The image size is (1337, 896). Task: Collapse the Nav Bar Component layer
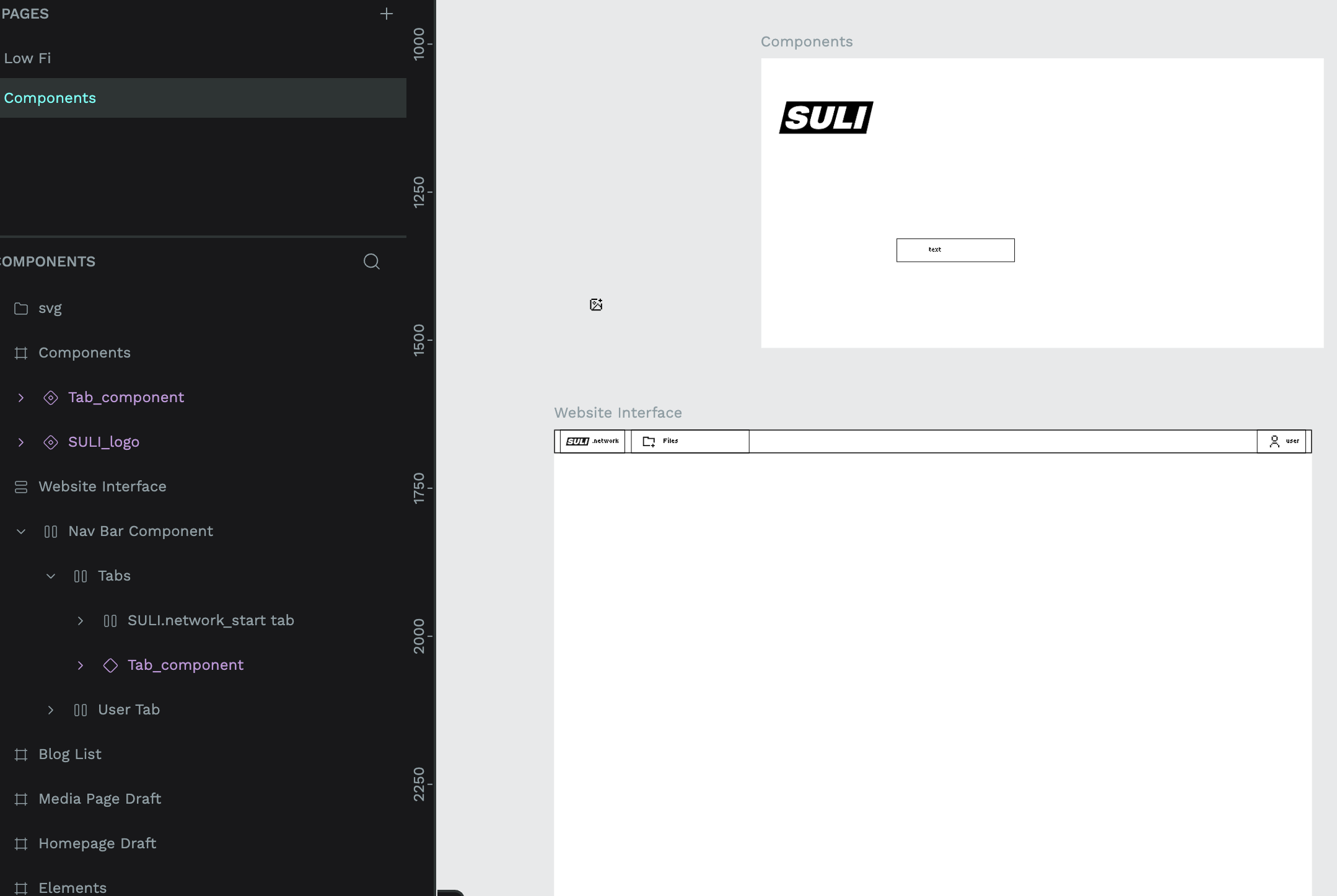coord(21,532)
